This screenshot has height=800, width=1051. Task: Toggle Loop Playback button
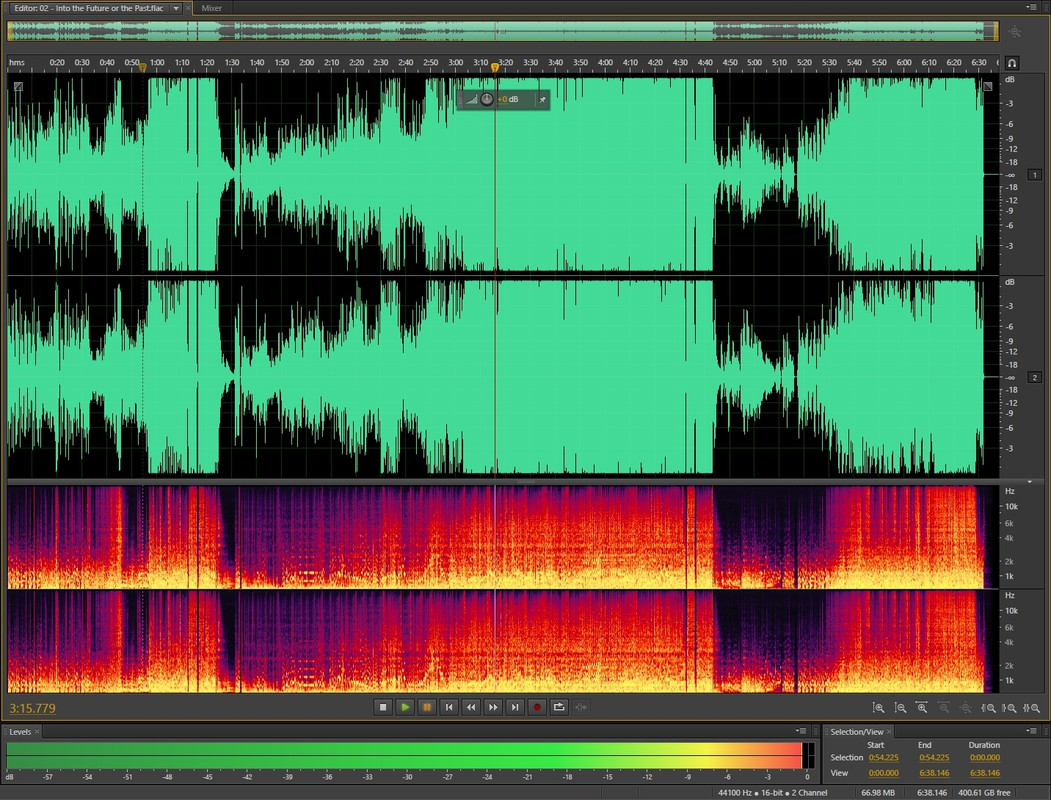tap(559, 707)
